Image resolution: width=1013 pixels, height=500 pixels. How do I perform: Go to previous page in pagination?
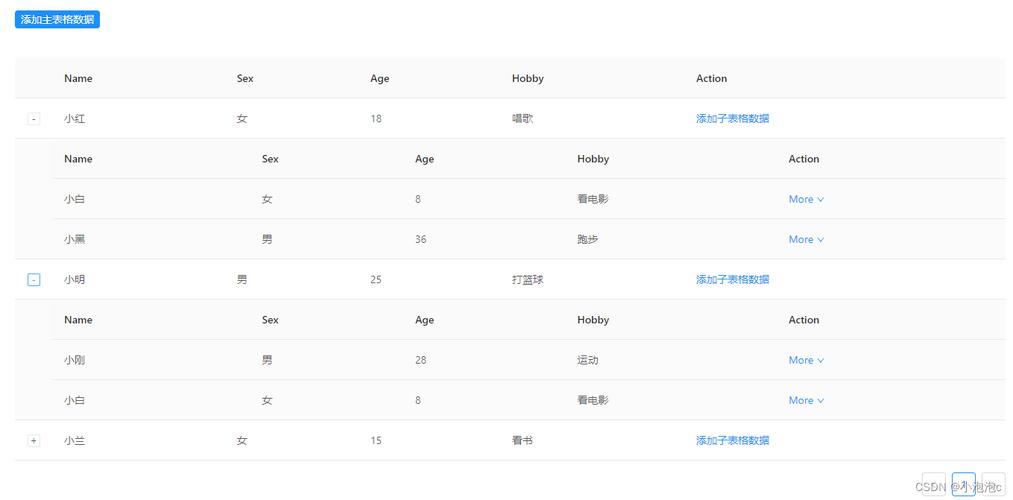coord(933,485)
